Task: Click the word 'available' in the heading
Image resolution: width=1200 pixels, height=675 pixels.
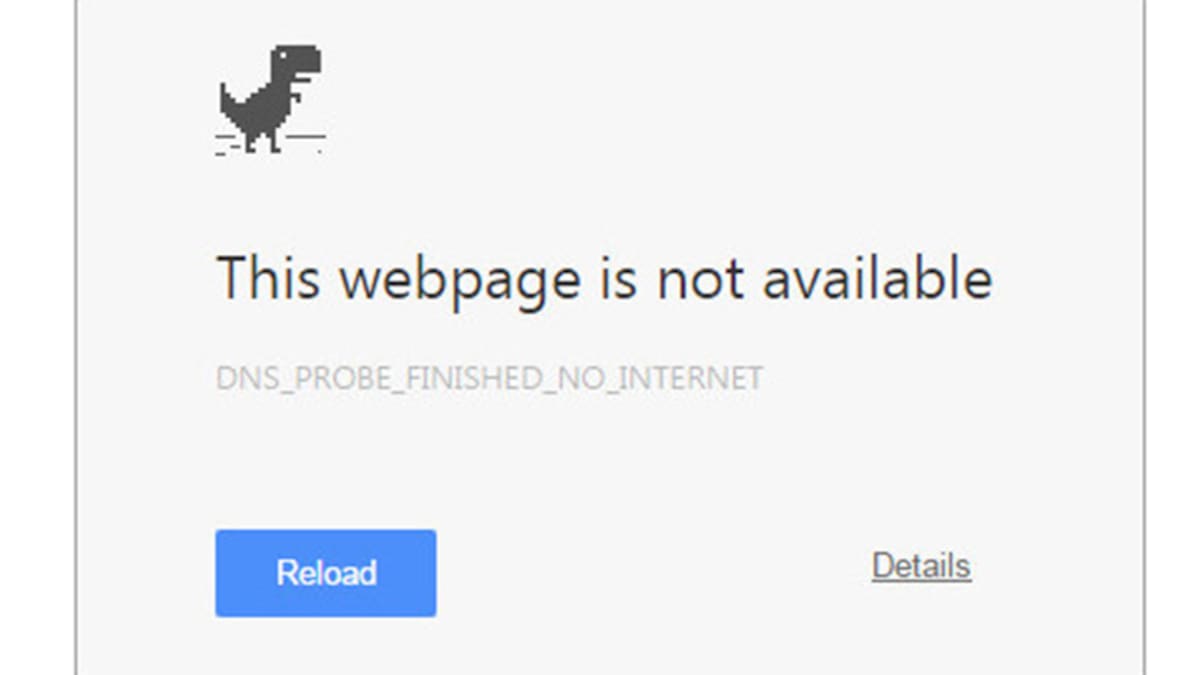Action: [878, 276]
